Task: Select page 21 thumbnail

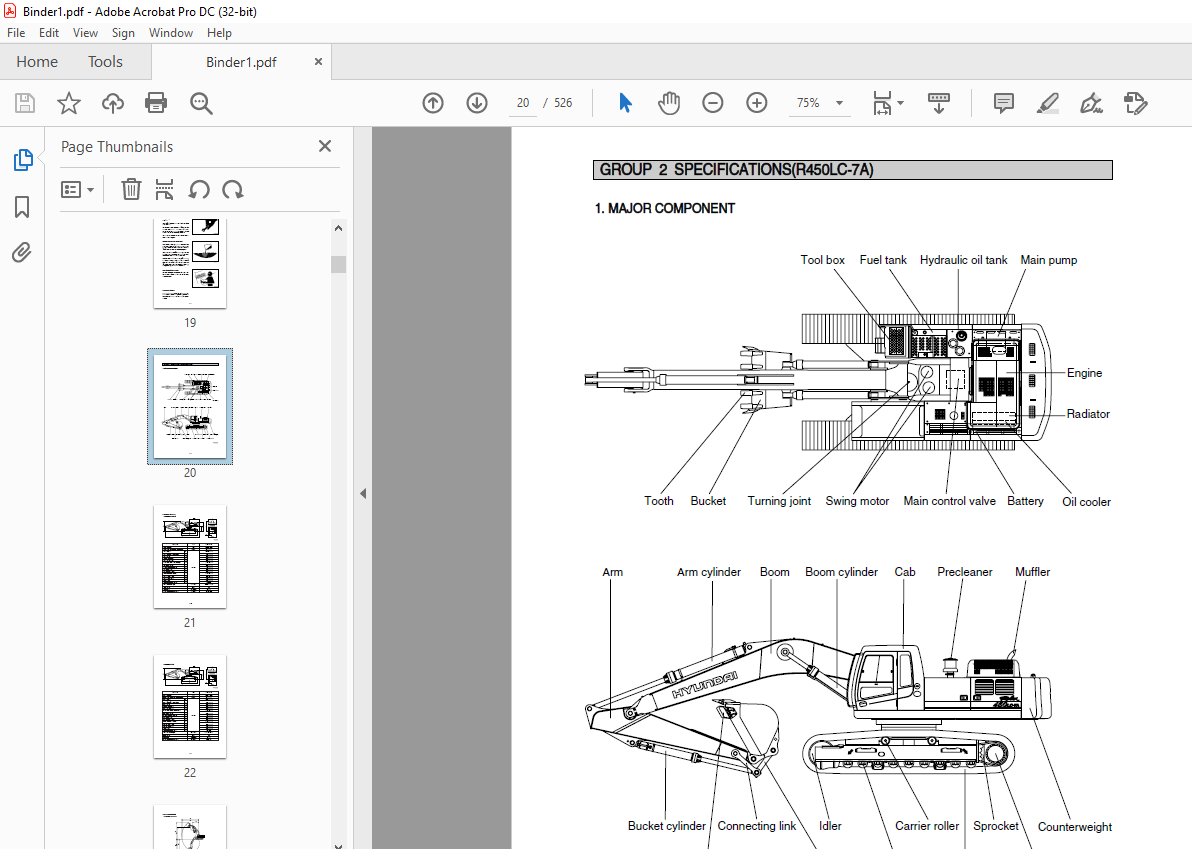Action: [x=190, y=556]
